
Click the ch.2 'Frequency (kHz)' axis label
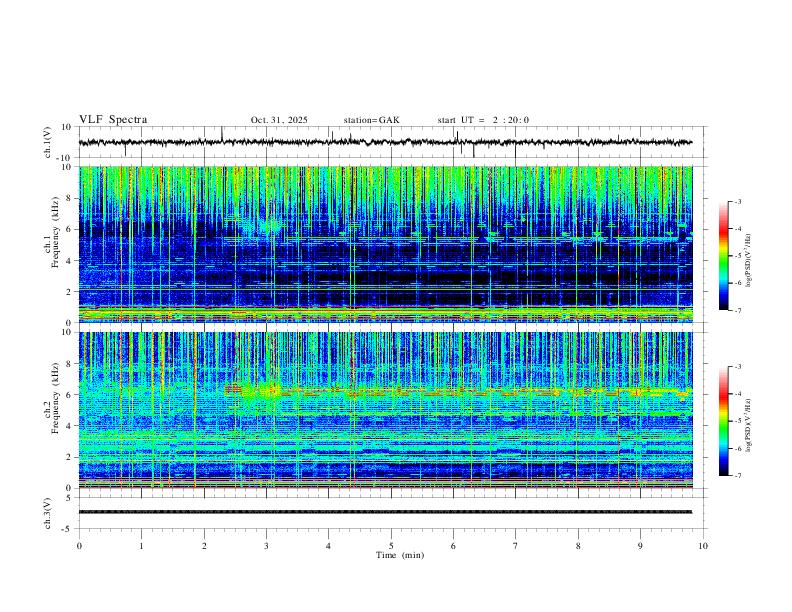55,398
